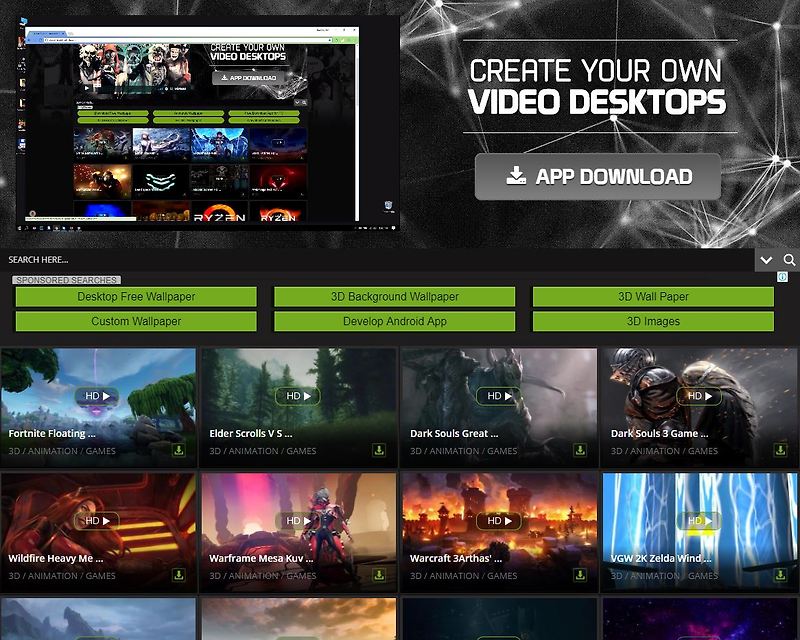
Task: Download the Warframe Mesa Kuv wallpaper
Action: pos(379,575)
